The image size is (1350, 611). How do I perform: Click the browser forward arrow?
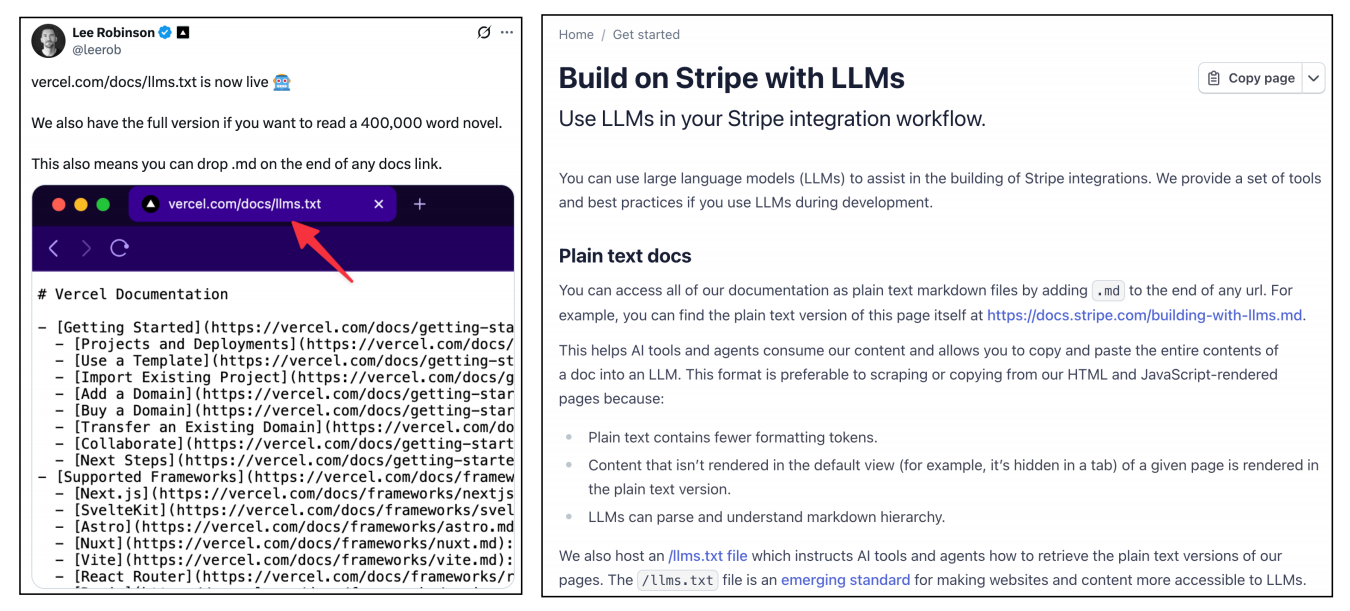point(86,248)
